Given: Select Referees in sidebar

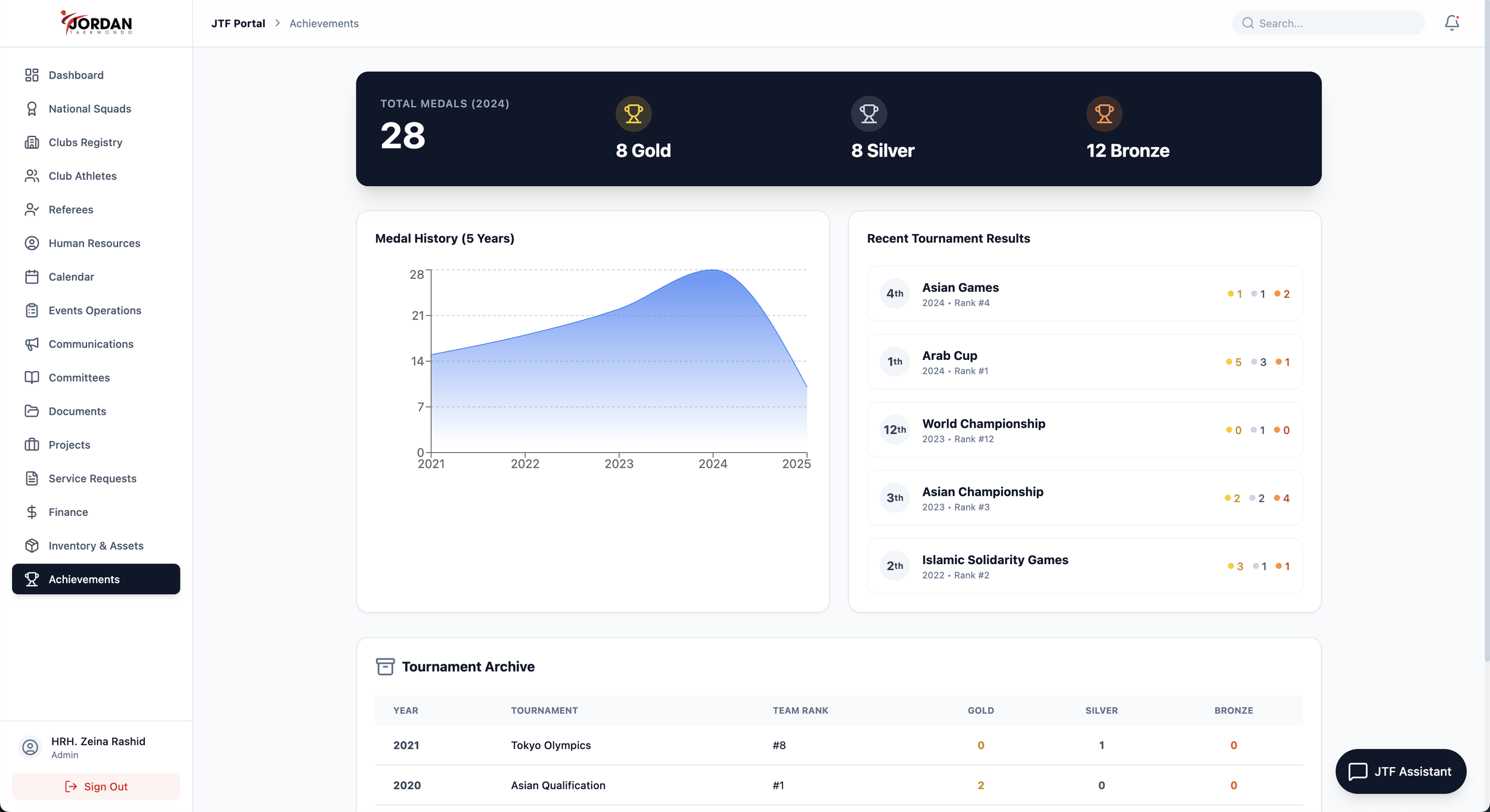Looking at the screenshot, I should click(x=70, y=210).
